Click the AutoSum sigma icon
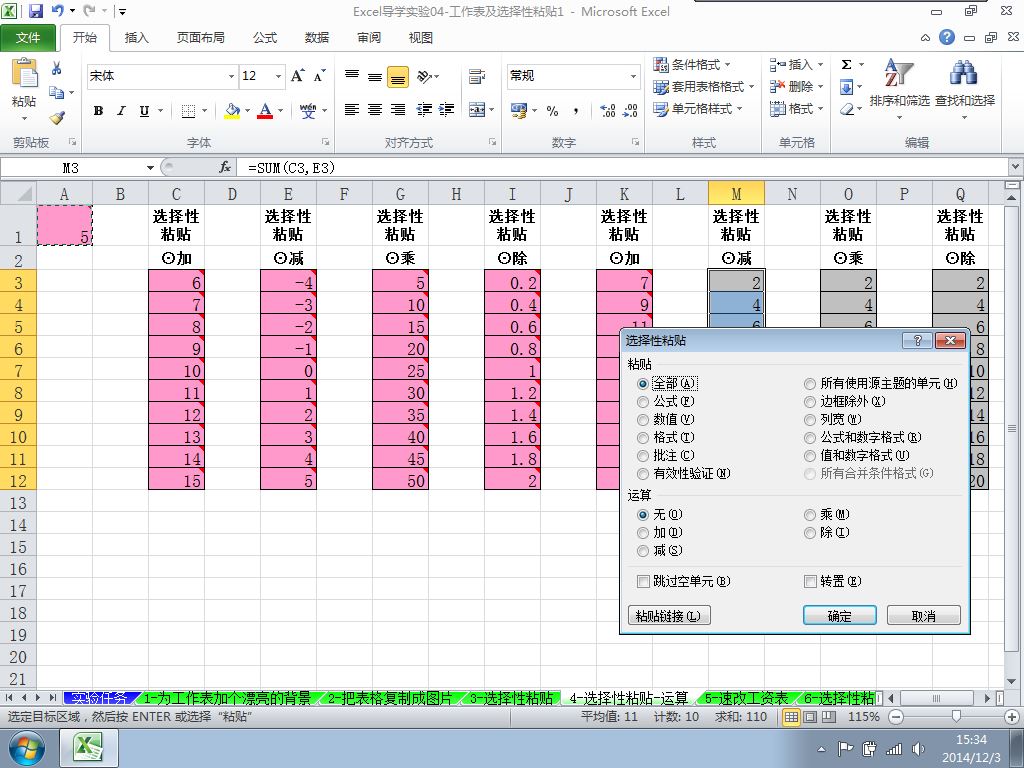The image size is (1024, 768). point(847,65)
